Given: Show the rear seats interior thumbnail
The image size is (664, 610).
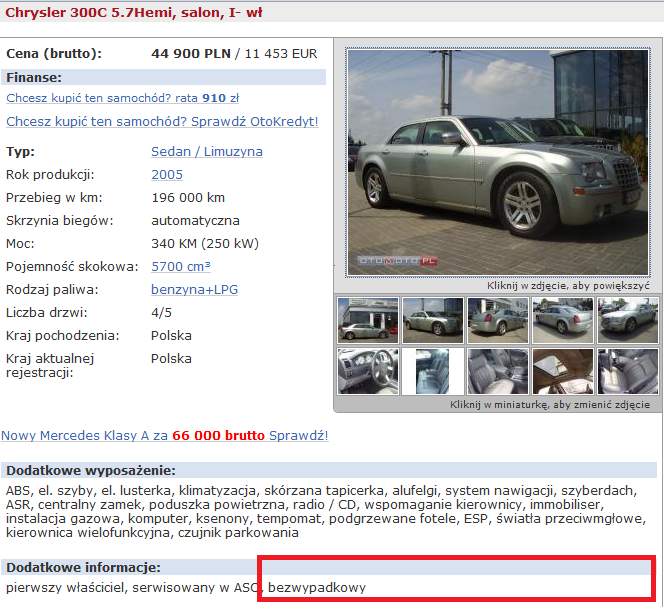Looking at the screenshot, I should coord(628,372).
